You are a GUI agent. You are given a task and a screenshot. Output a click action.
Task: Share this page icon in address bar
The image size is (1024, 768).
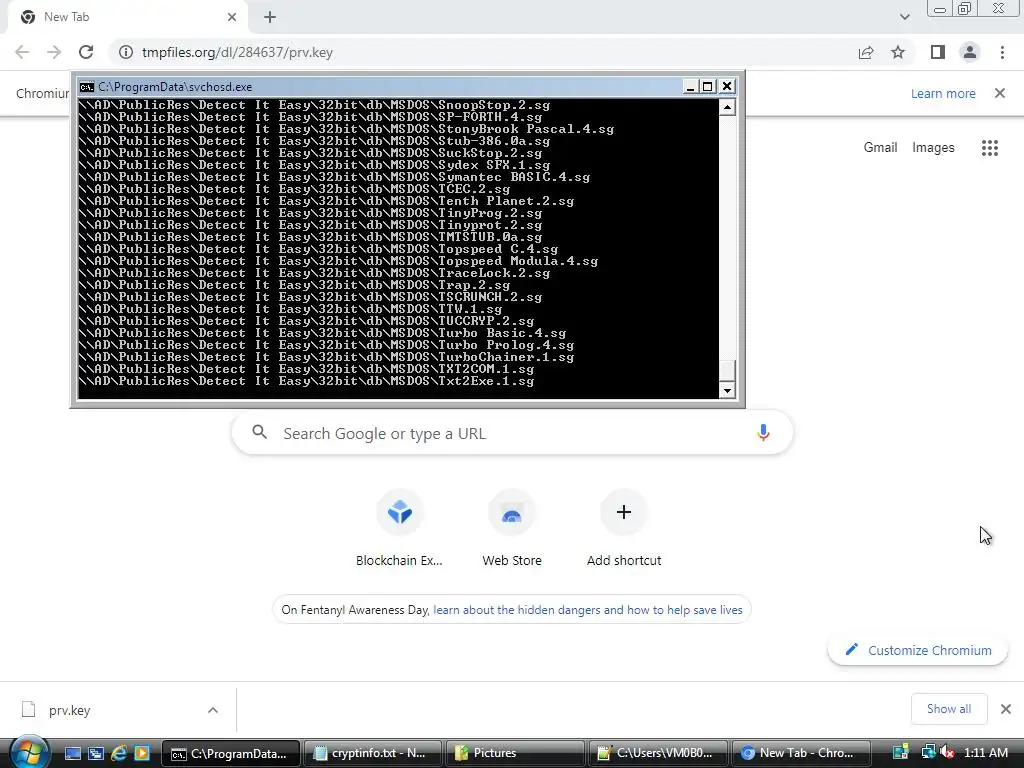(x=866, y=52)
